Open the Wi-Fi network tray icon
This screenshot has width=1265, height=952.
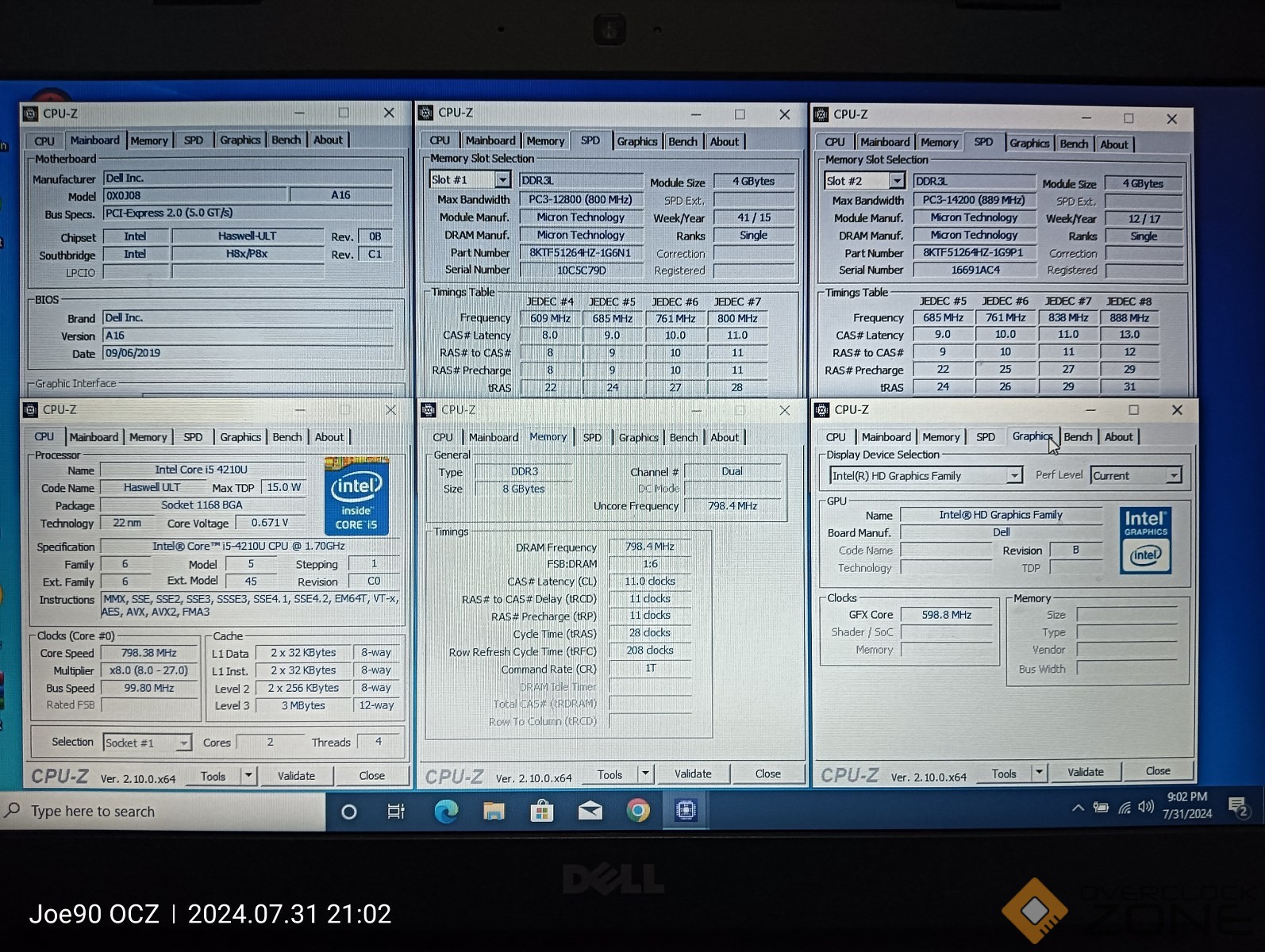pyautogui.click(x=1125, y=808)
